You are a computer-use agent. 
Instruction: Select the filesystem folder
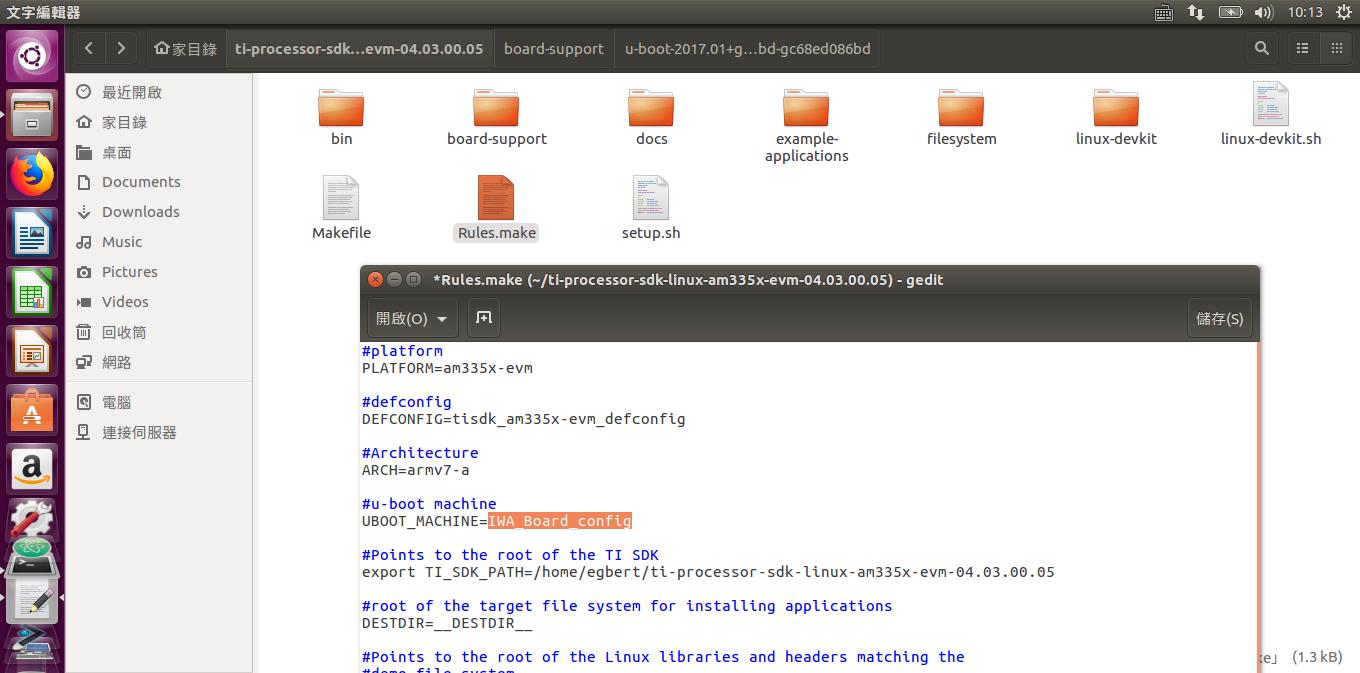(961, 117)
